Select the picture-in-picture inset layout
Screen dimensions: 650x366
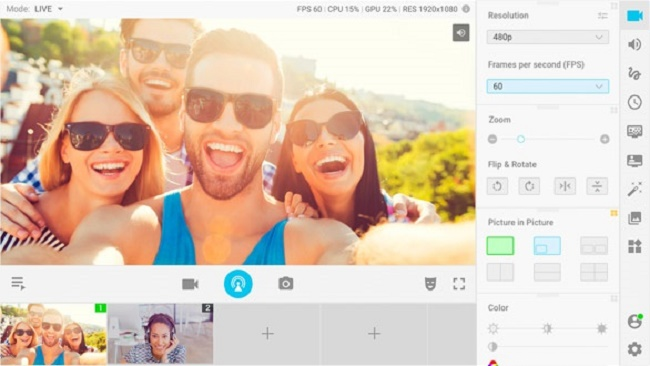547,246
